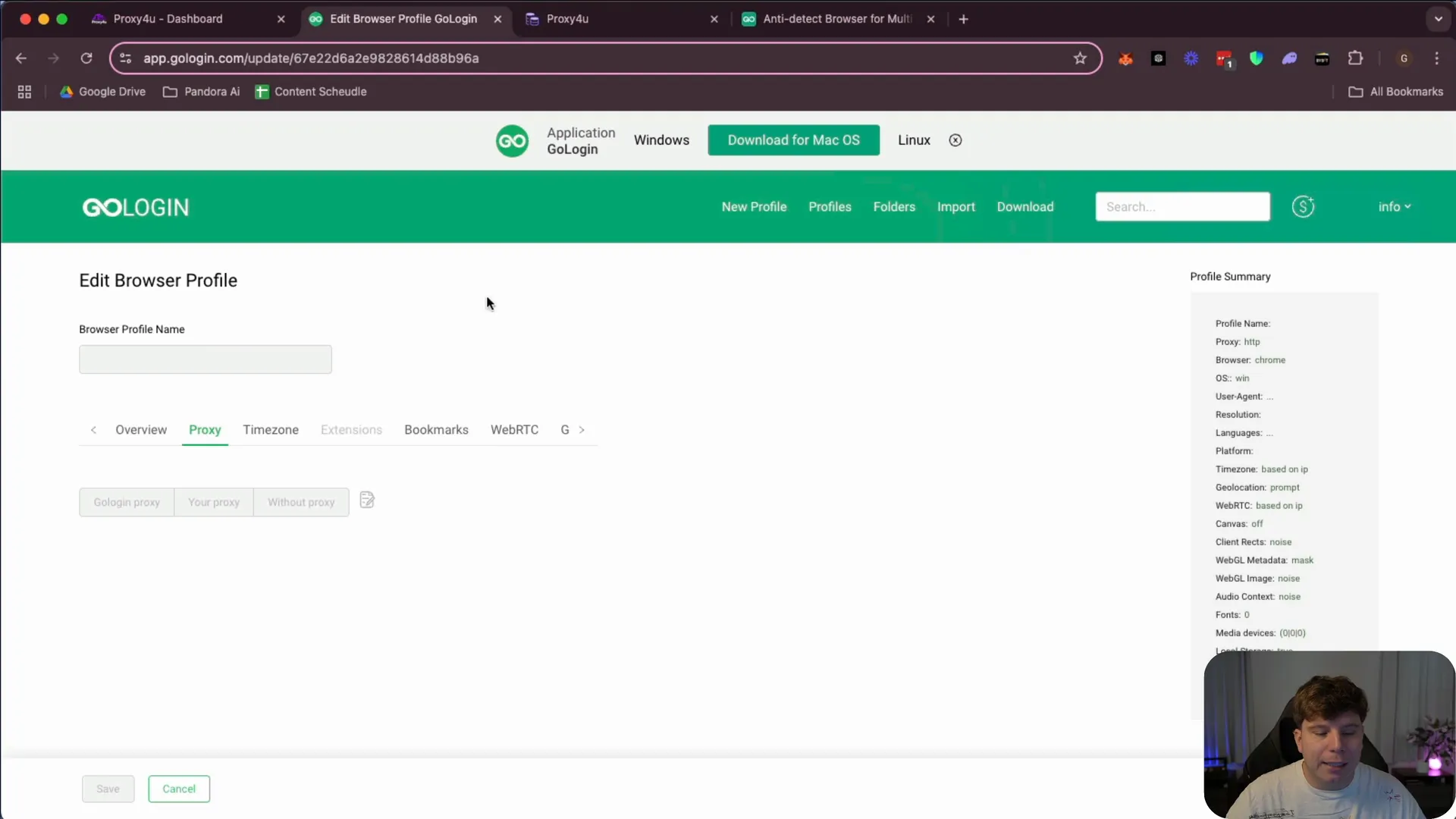
Task: Open the fox extension icon
Action: [x=1125, y=58]
